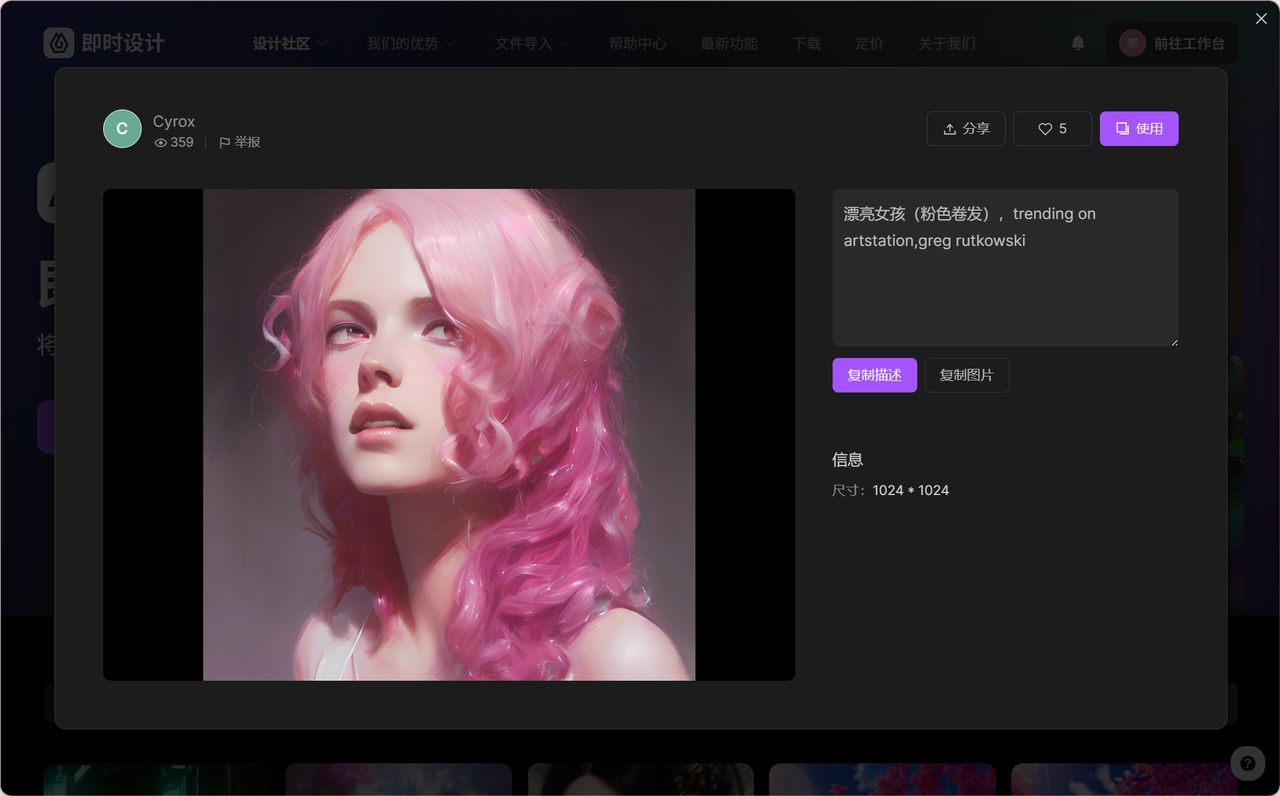1280x796 pixels.
Task: Open the 最新功能 menu item
Action: pos(729,44)
